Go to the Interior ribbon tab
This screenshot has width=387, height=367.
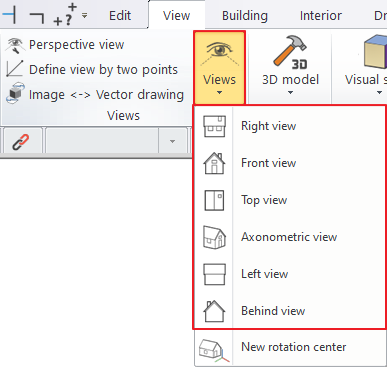[x=321, y=16]
